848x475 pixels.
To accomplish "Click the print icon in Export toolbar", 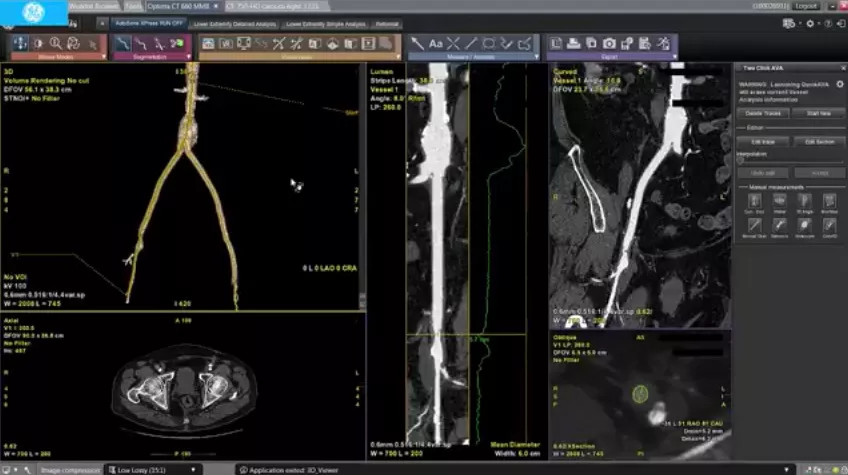I will pos(574,44).
